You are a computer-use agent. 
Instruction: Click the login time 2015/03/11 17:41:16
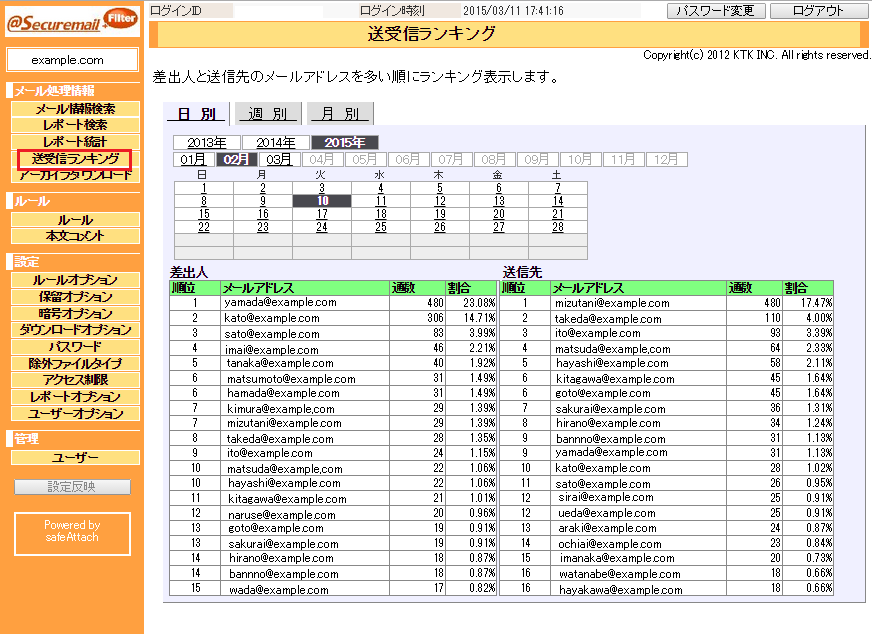pos(513,11)
